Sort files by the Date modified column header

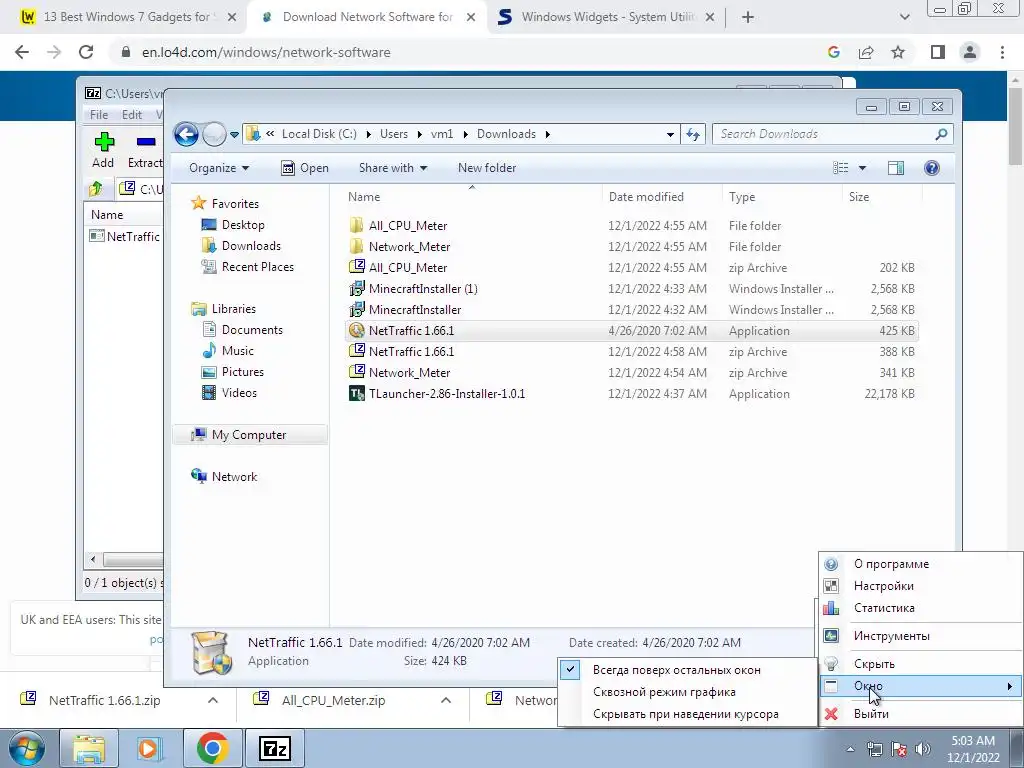point(662,197)
